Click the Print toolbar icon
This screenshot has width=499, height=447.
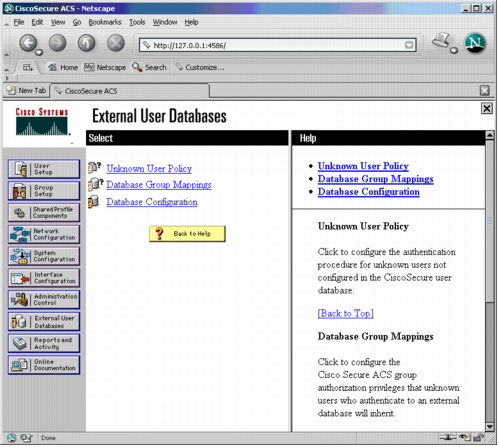coord(441,41)
